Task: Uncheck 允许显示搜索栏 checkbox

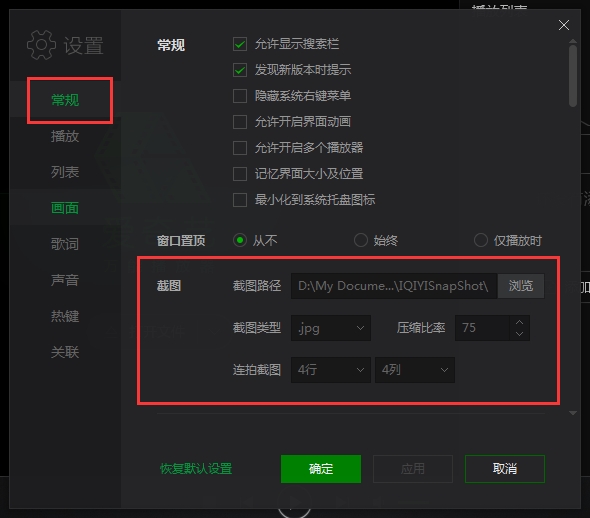Action: (x=240, y=44)
